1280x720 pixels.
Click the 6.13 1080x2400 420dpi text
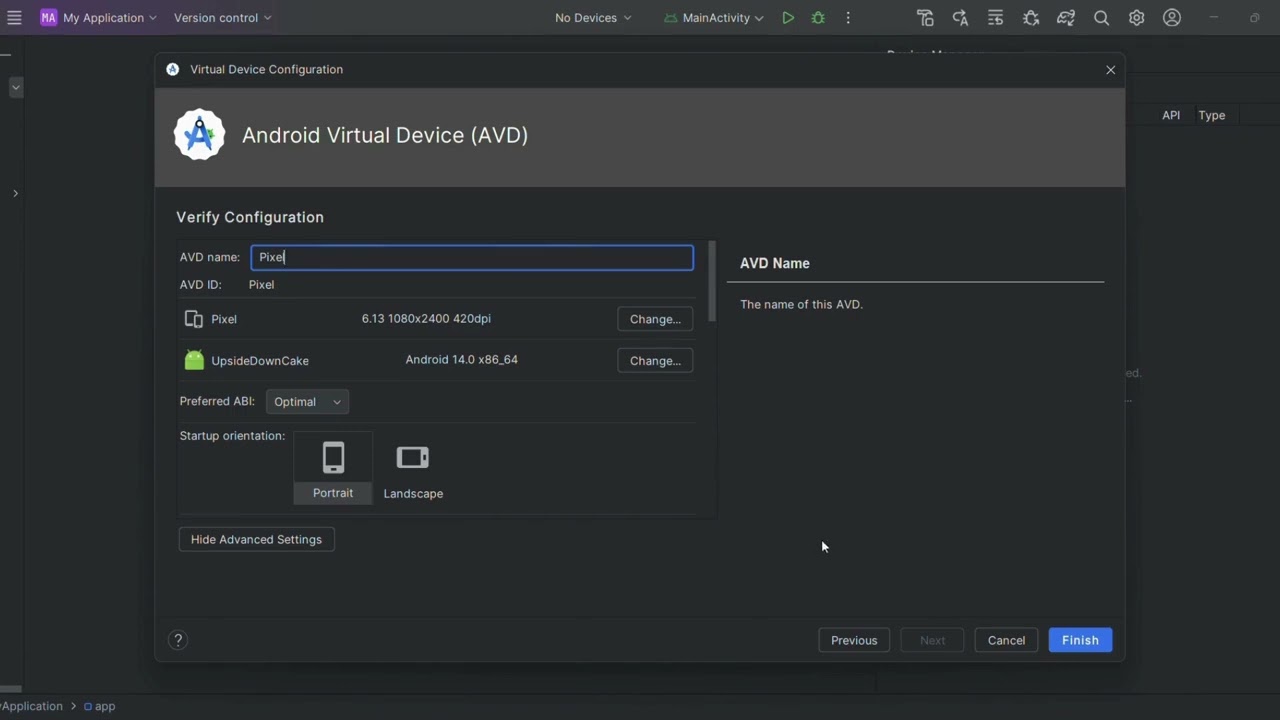click(x=426, y=319)
